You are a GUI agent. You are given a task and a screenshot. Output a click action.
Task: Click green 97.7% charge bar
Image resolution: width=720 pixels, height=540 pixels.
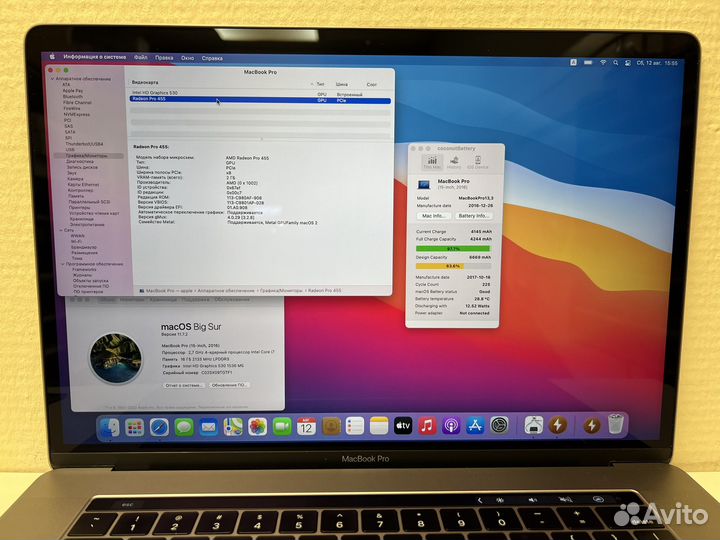453,248
